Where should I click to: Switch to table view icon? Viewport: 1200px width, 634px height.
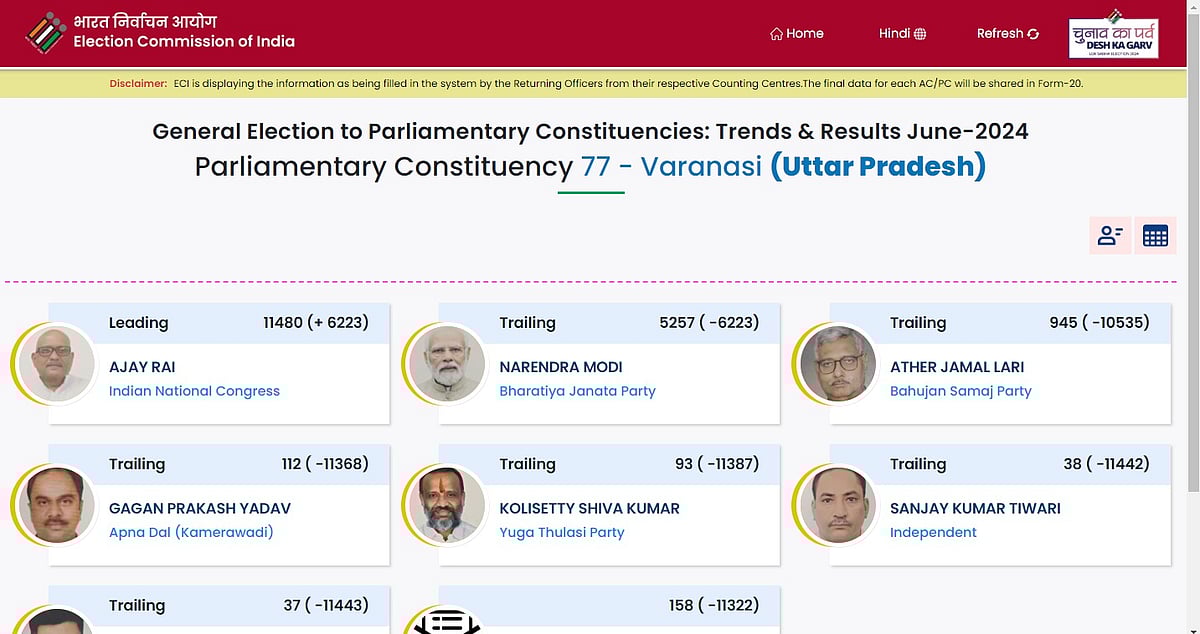1155,236
